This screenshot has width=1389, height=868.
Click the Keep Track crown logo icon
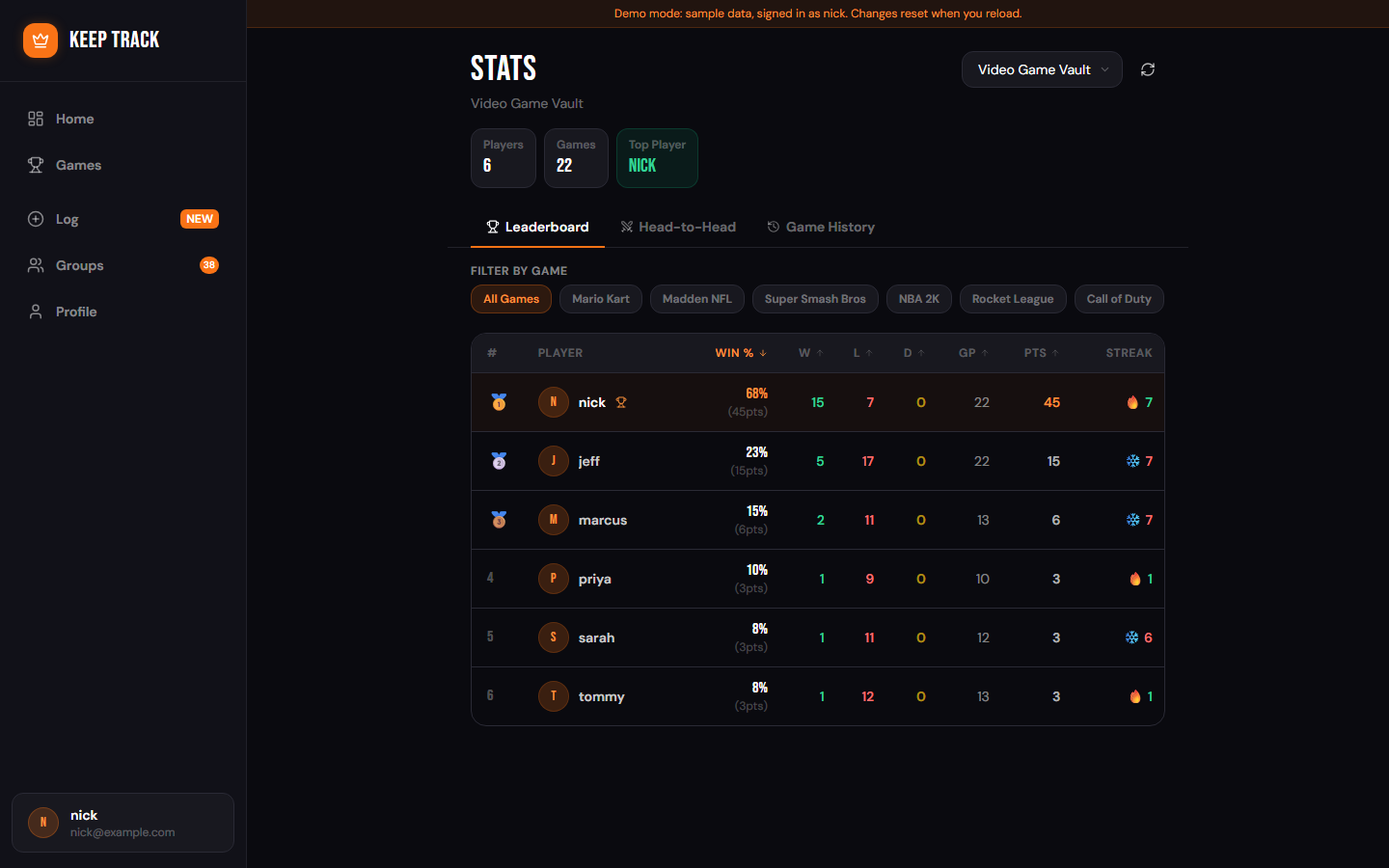pyautogui.click(x=41, y=41)
